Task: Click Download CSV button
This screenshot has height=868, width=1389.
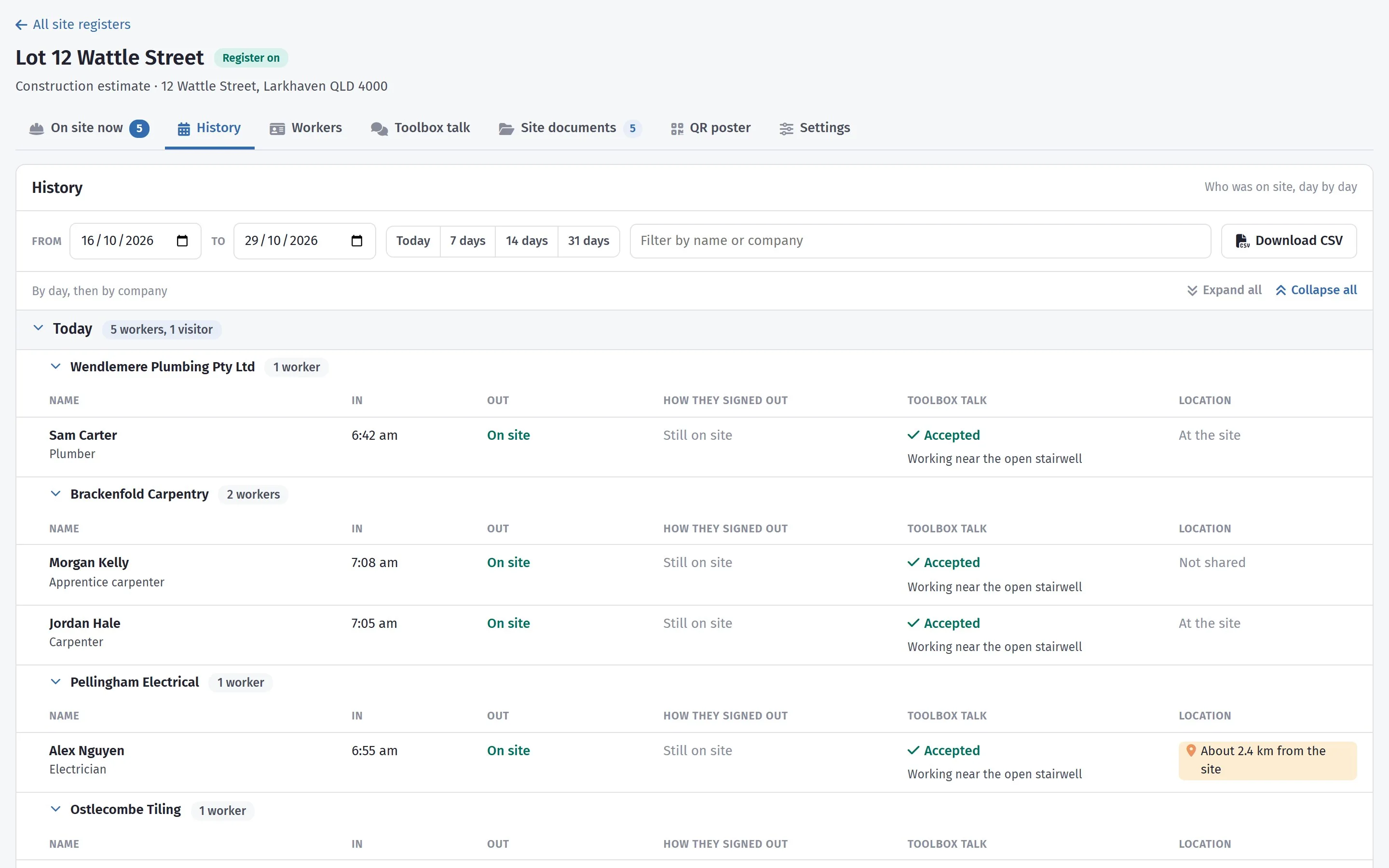Action: coord(1289,241)
